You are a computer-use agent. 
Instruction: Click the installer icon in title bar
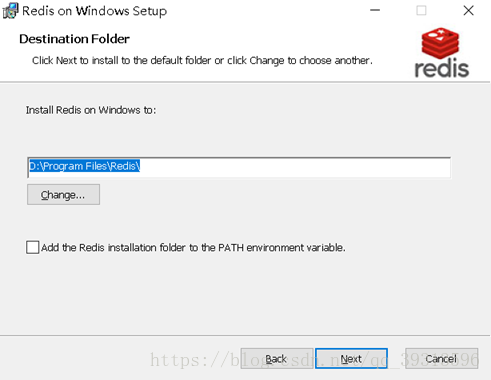coord(10,11)
